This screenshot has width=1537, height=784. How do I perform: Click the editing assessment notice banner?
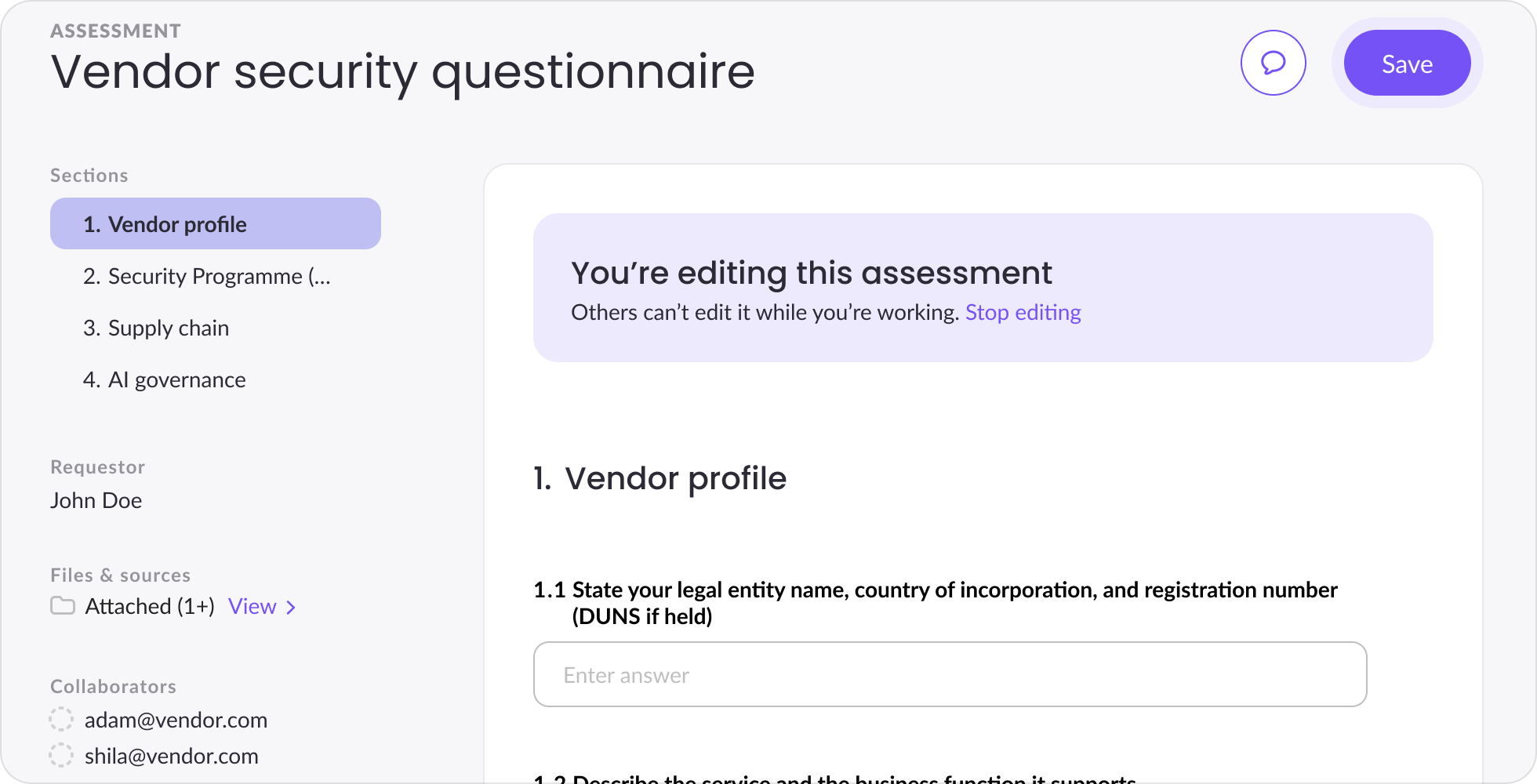click(983, 288)
